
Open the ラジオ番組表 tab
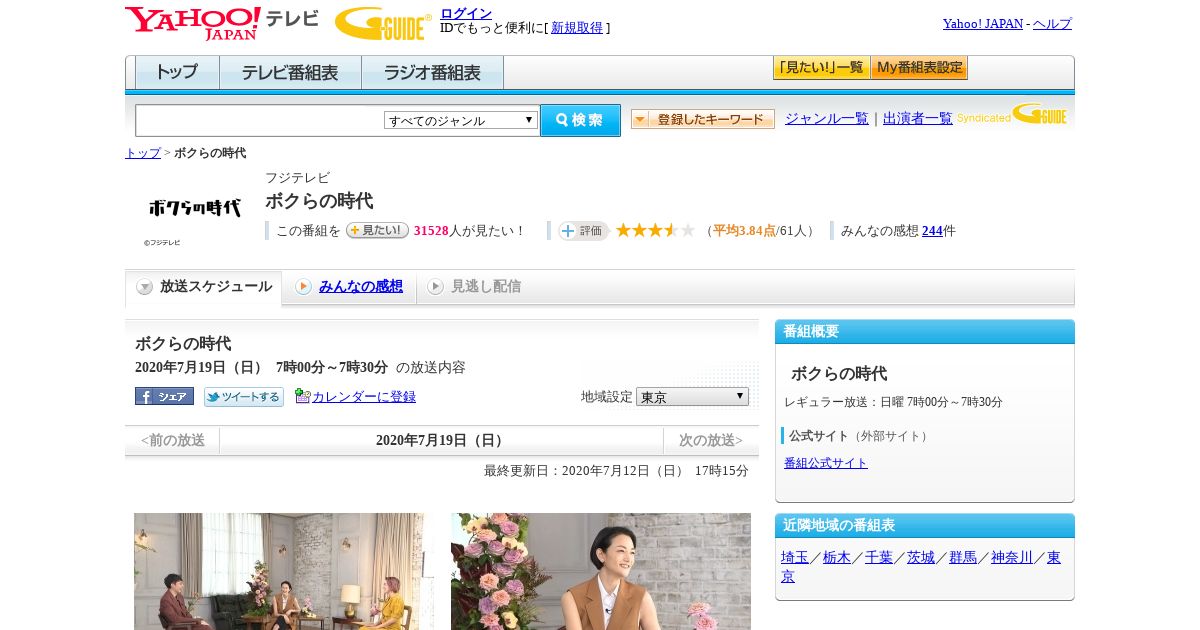(432, 72)
